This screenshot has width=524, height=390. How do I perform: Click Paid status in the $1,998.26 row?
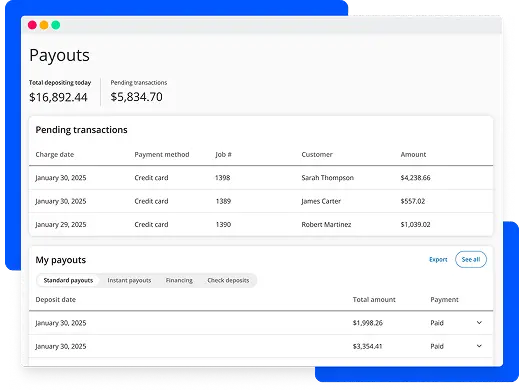tap(437, 323)
